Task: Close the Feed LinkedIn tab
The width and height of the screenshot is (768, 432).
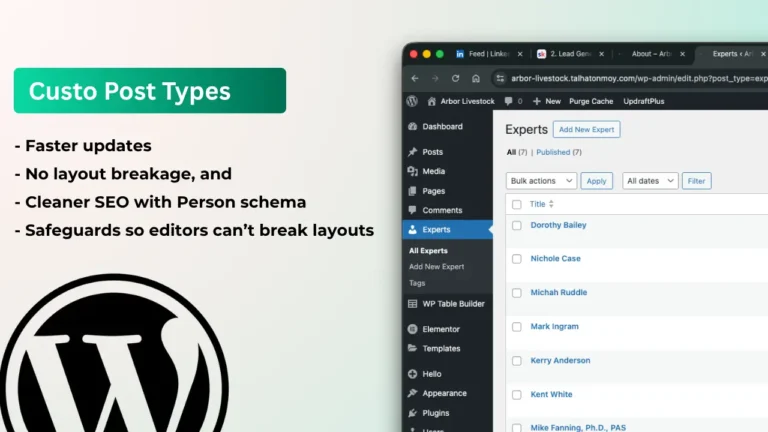Action: [520, 54]
